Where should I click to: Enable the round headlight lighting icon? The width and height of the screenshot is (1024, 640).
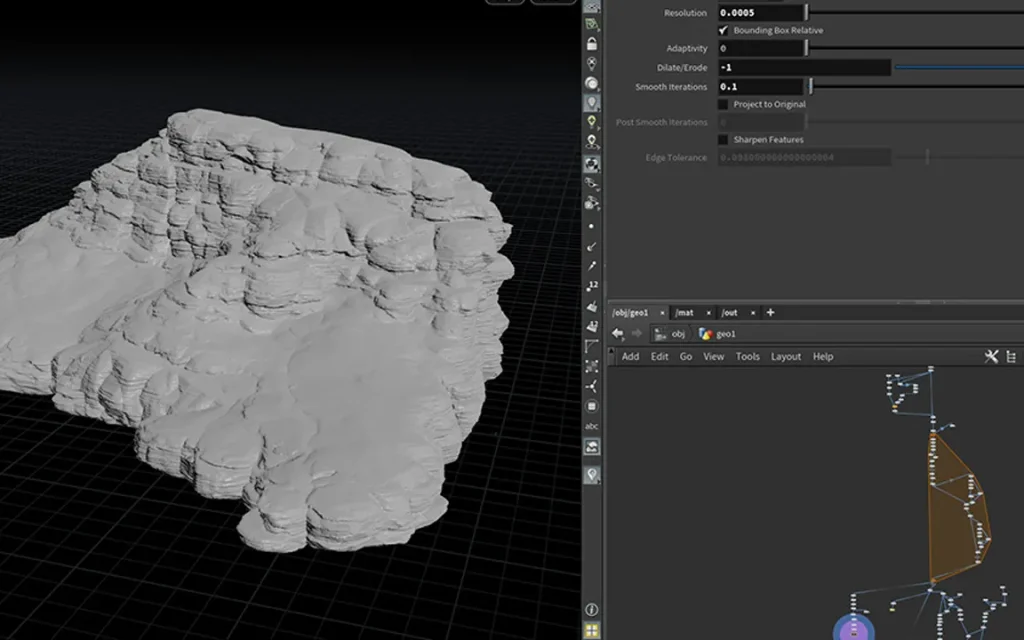(592, 83)
